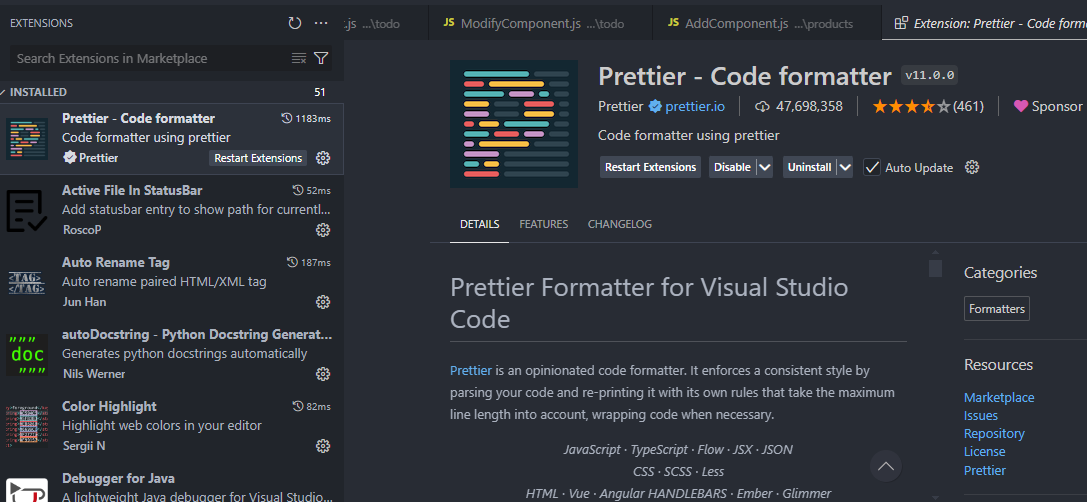Click the Prettier link in description paragraph
The width and height of the screenshot is (1087, 502).
click(471, 370)
